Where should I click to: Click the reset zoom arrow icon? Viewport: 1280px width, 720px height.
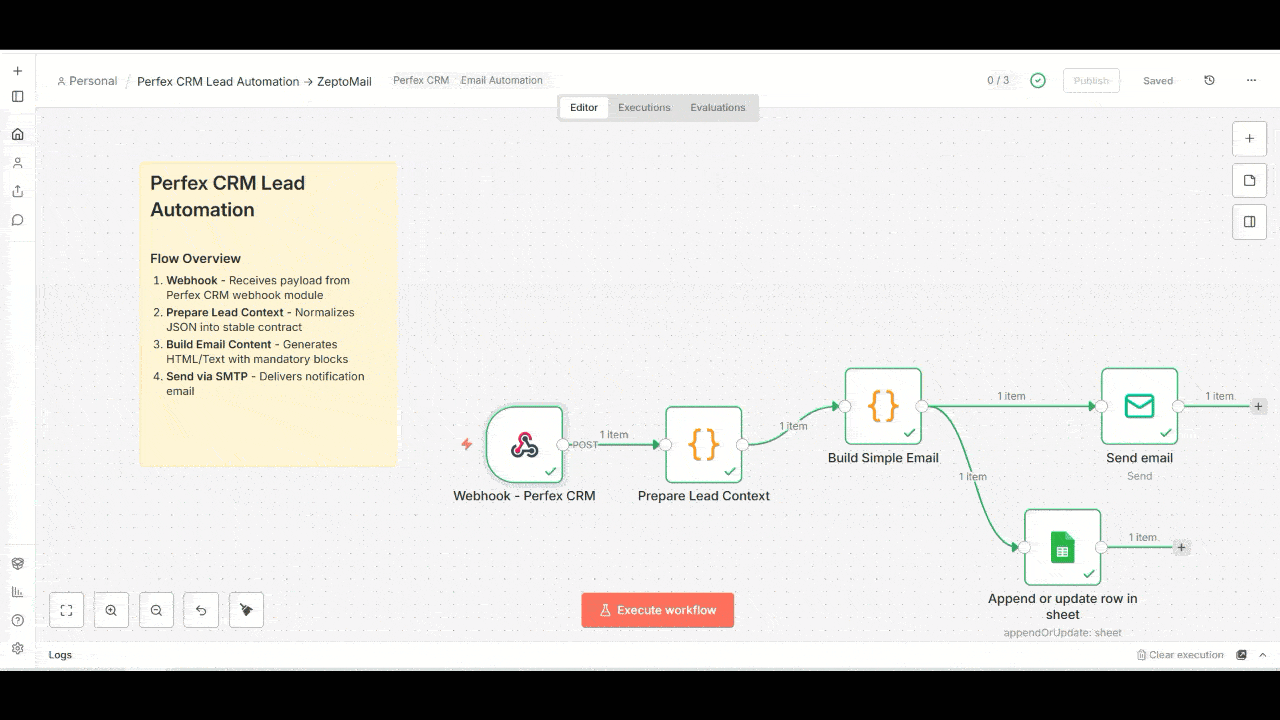201,610
